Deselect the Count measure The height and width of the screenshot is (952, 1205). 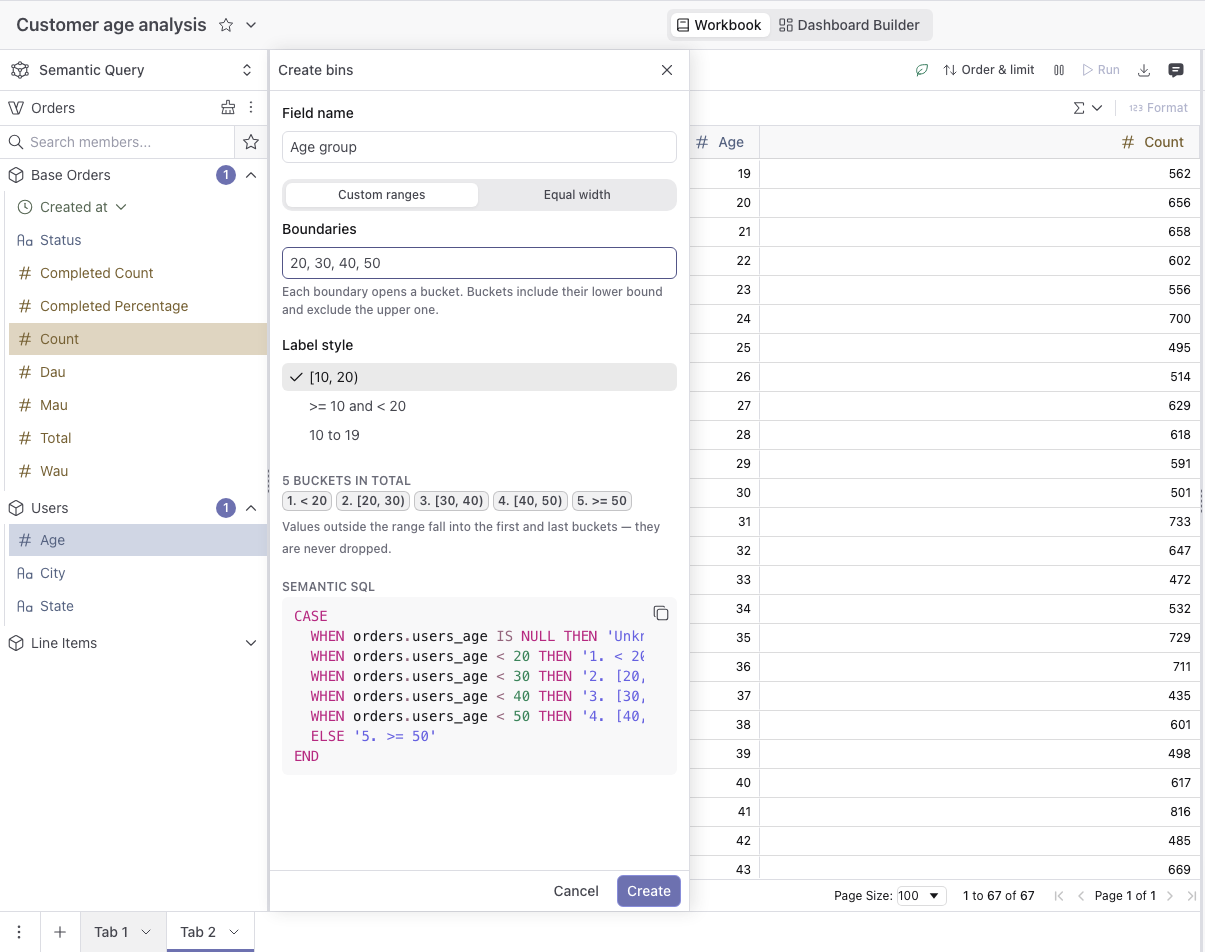(138, 339)
